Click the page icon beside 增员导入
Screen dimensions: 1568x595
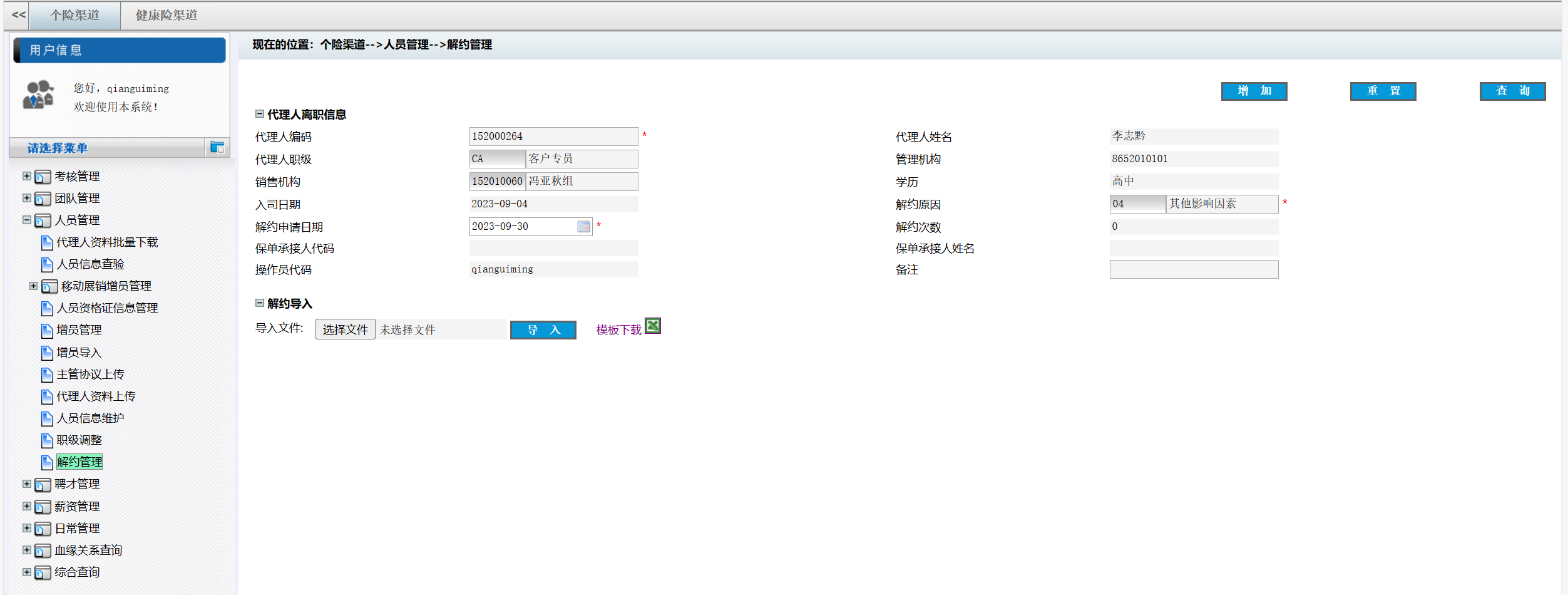(47, 353)
